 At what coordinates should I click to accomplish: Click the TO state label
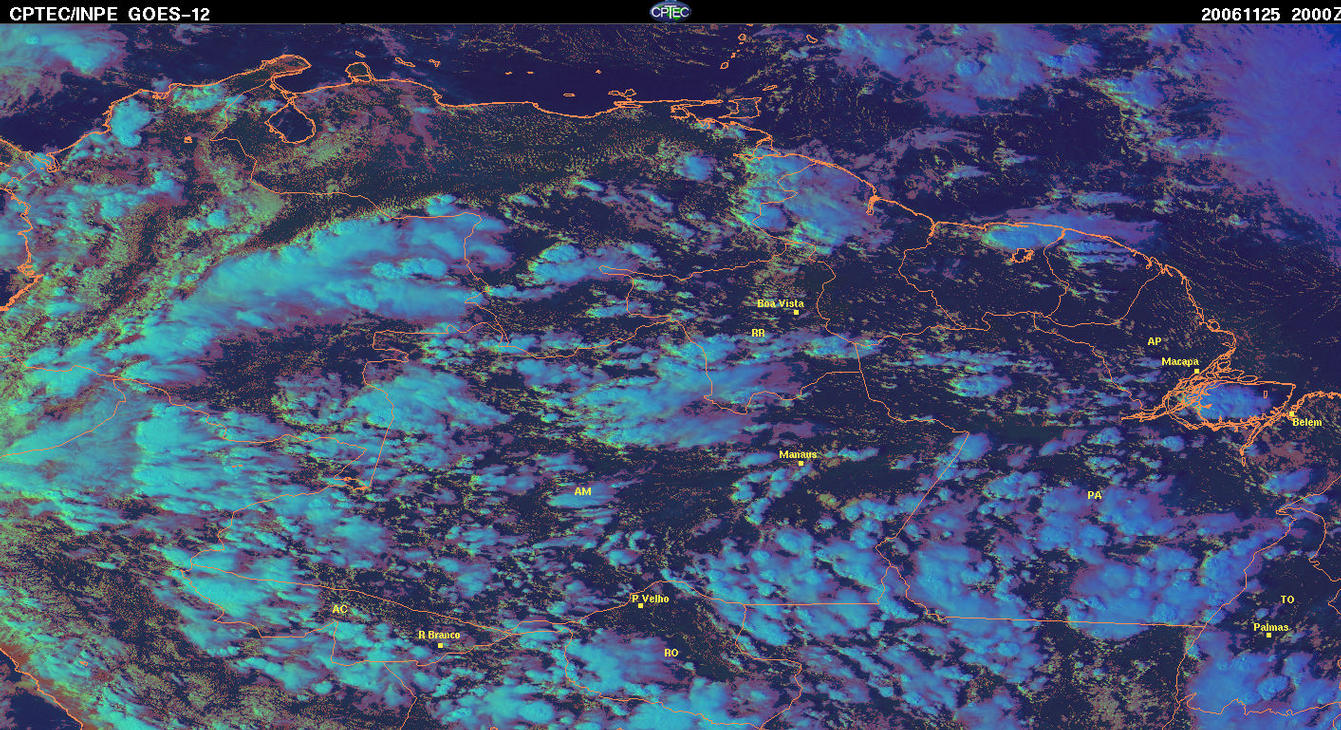click(x=1287, y=599)
